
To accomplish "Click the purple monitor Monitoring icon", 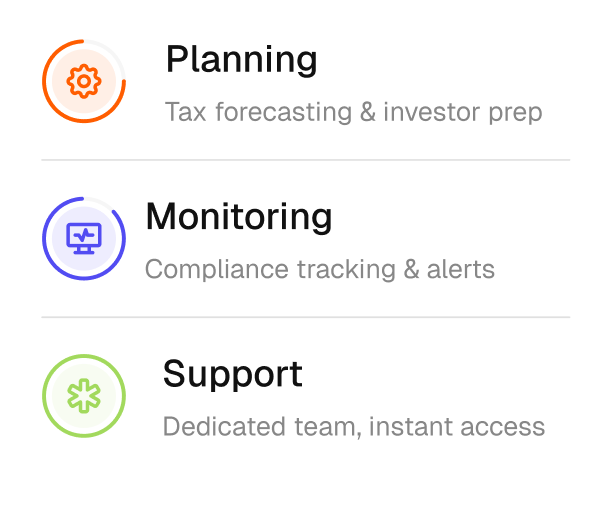I will [x=84, y=239].
